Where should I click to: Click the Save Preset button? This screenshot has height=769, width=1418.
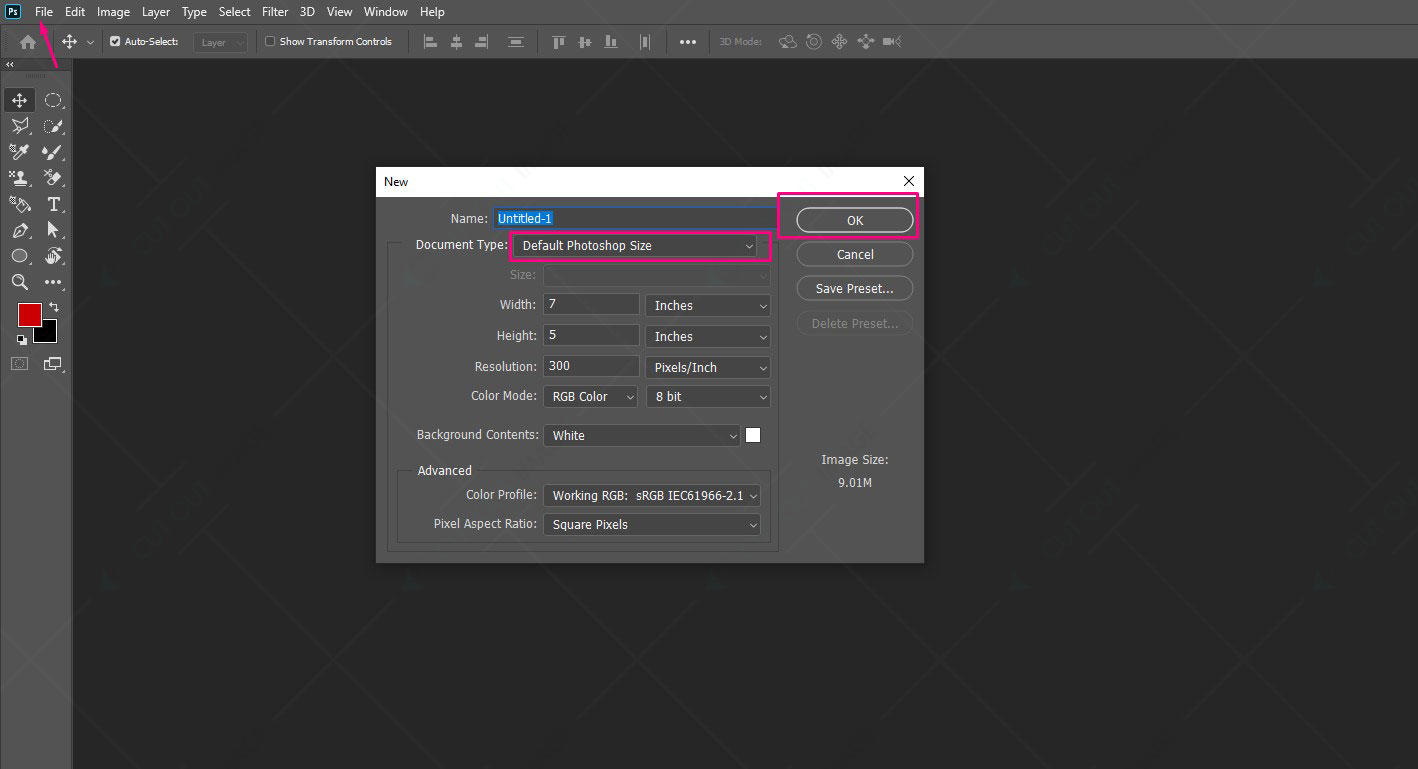(x=855, y=288)
